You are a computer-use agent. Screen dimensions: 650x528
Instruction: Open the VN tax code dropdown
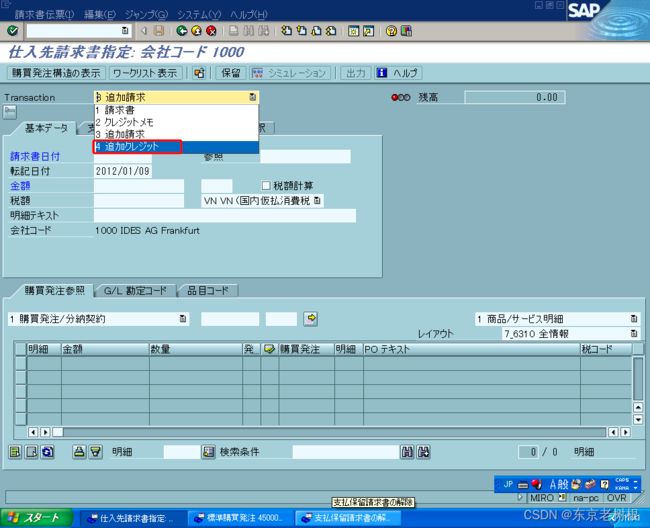(318, 201)
